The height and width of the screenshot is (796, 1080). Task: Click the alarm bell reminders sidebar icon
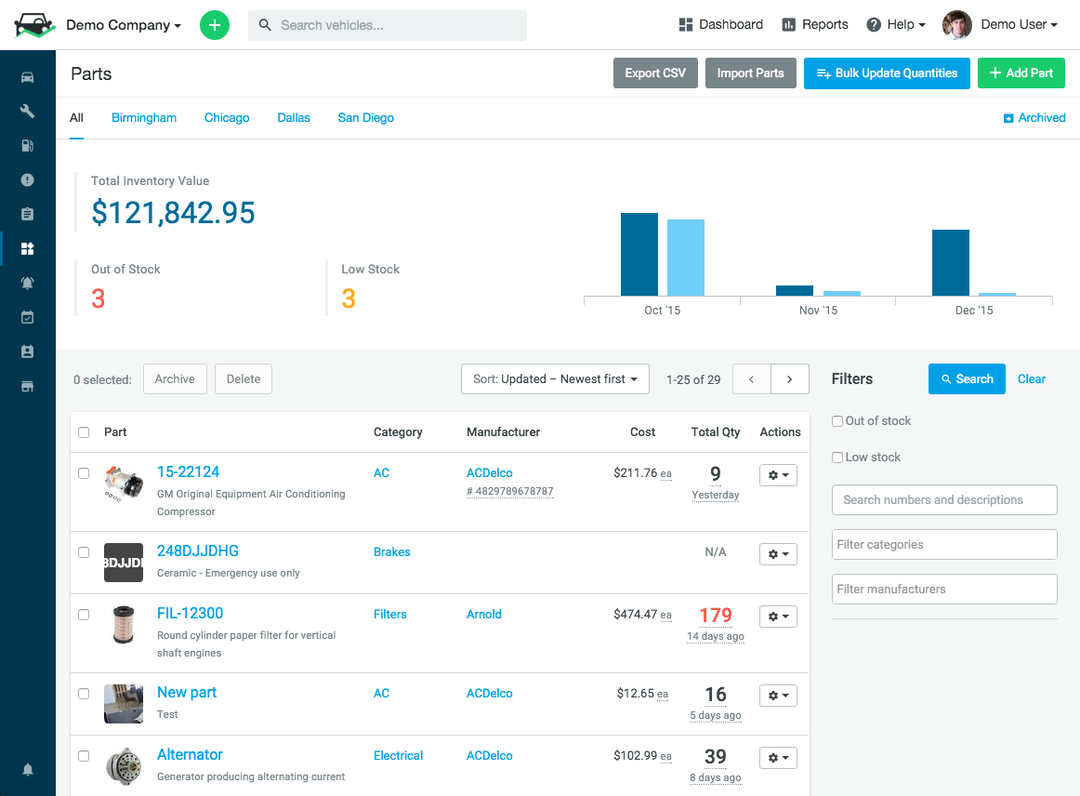click(28, 283)
